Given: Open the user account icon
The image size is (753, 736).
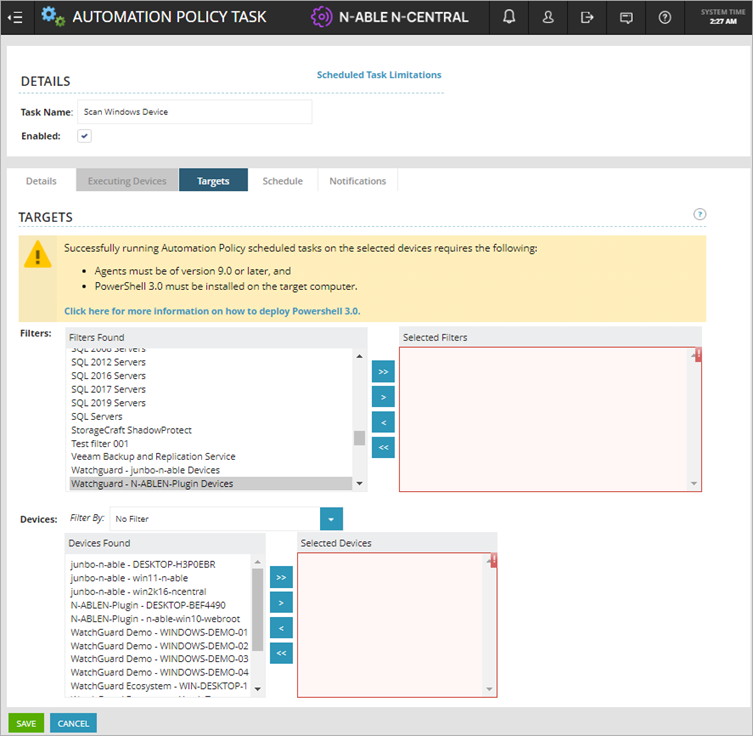Looking at the screenshot, I should 548,17.
